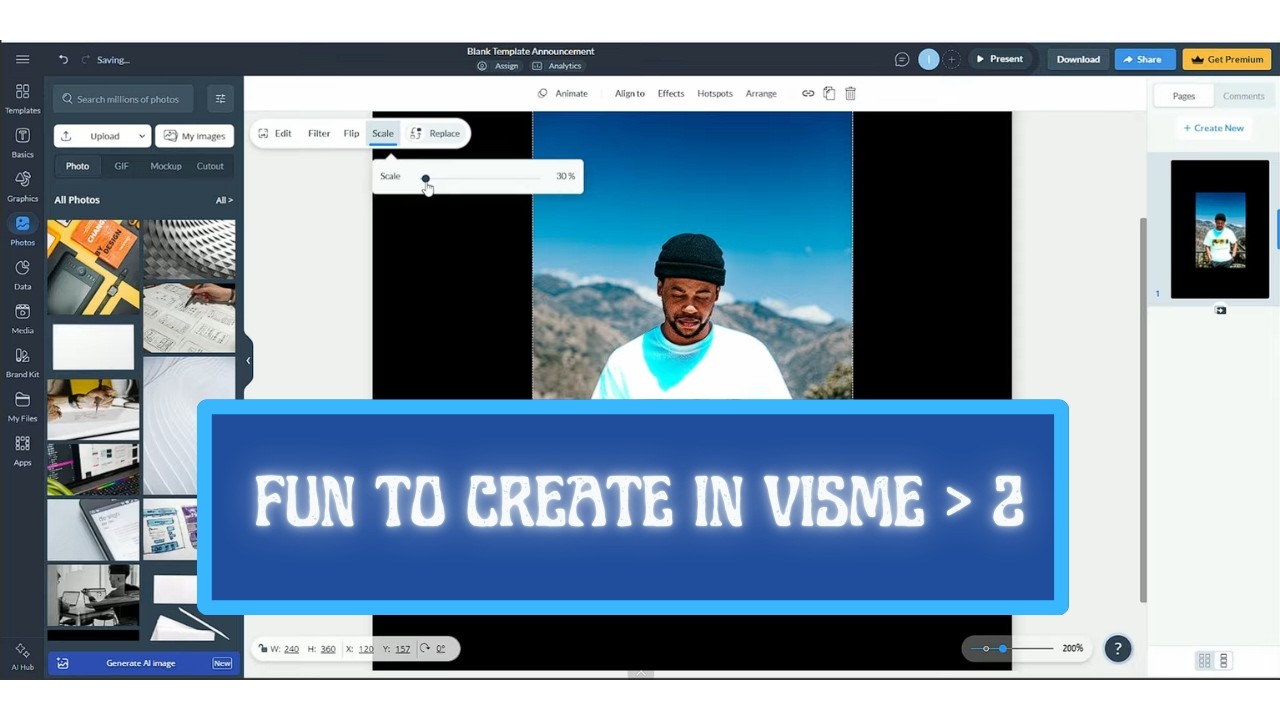Switch to grid view of pages
Screen dimensions: 1280x720
pyautogui.click(x=1204, y=660)
